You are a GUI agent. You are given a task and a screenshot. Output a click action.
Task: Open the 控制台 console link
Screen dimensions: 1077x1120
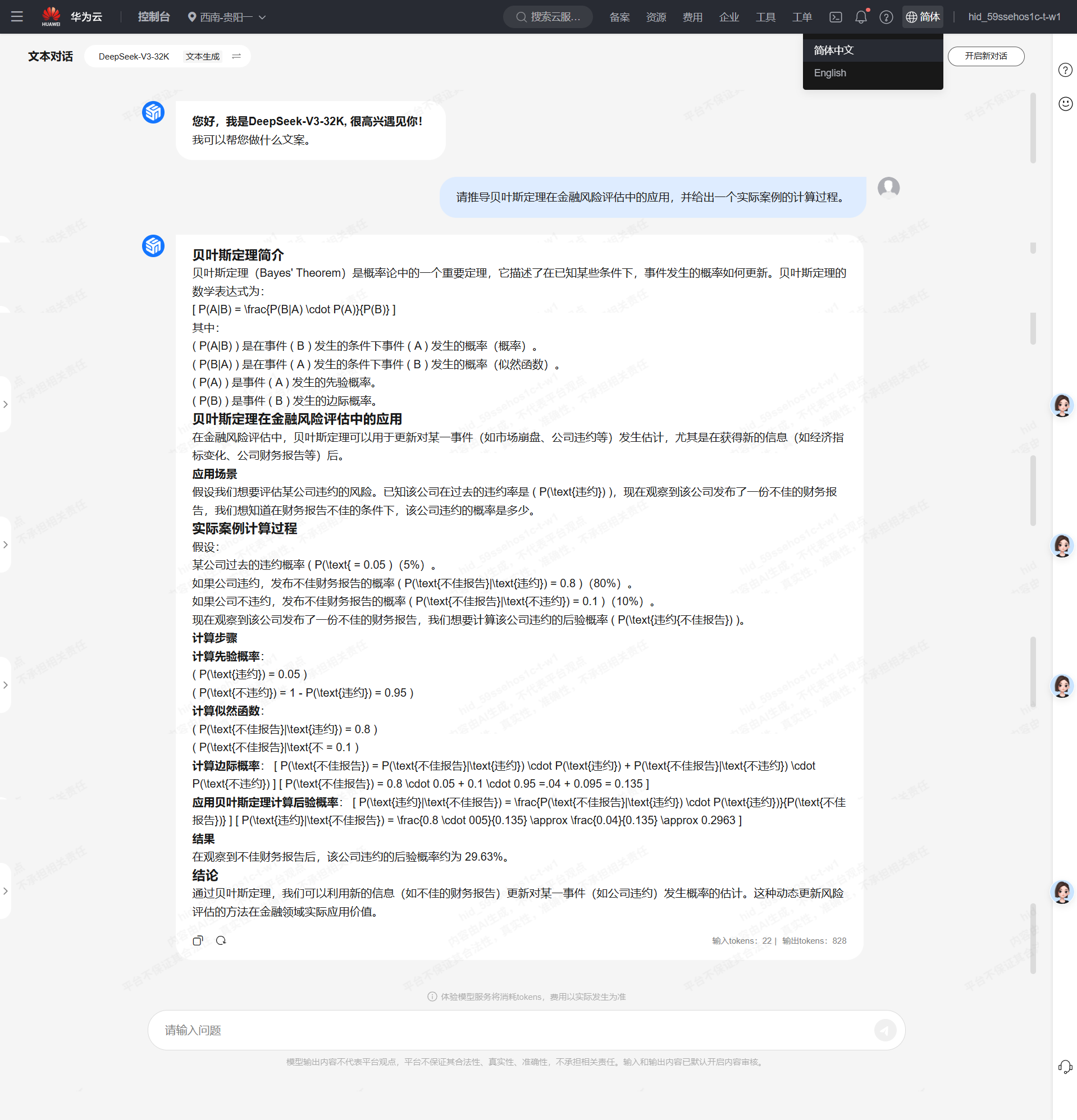pos(154,17)
